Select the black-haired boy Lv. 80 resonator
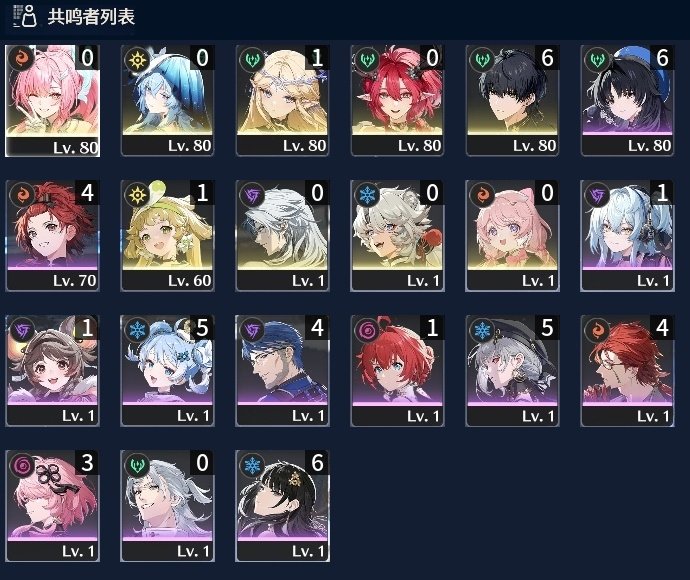 tap(512, 100)
